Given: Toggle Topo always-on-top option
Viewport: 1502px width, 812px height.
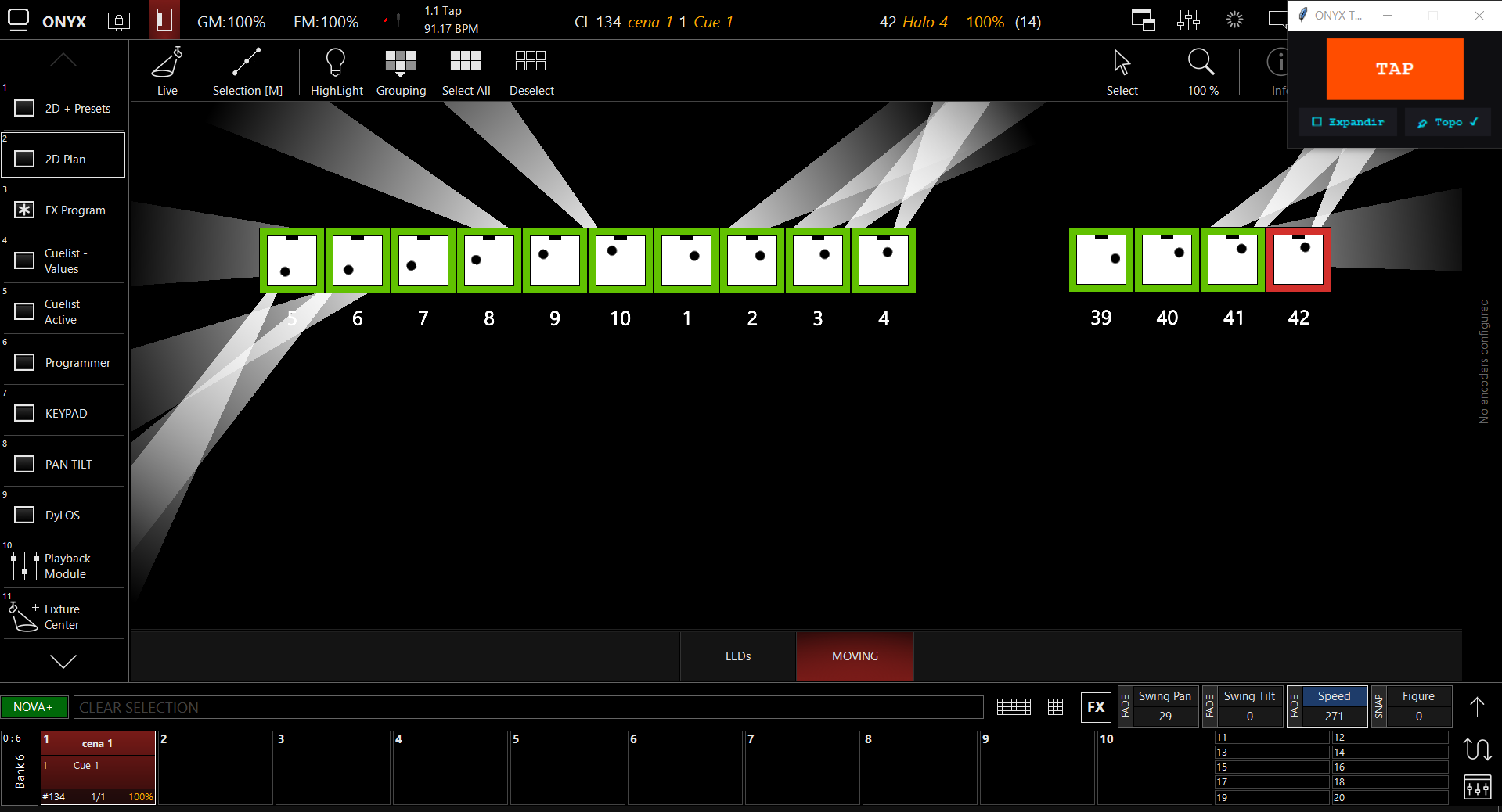Looking at the screenshot, I should [1447, 122].
